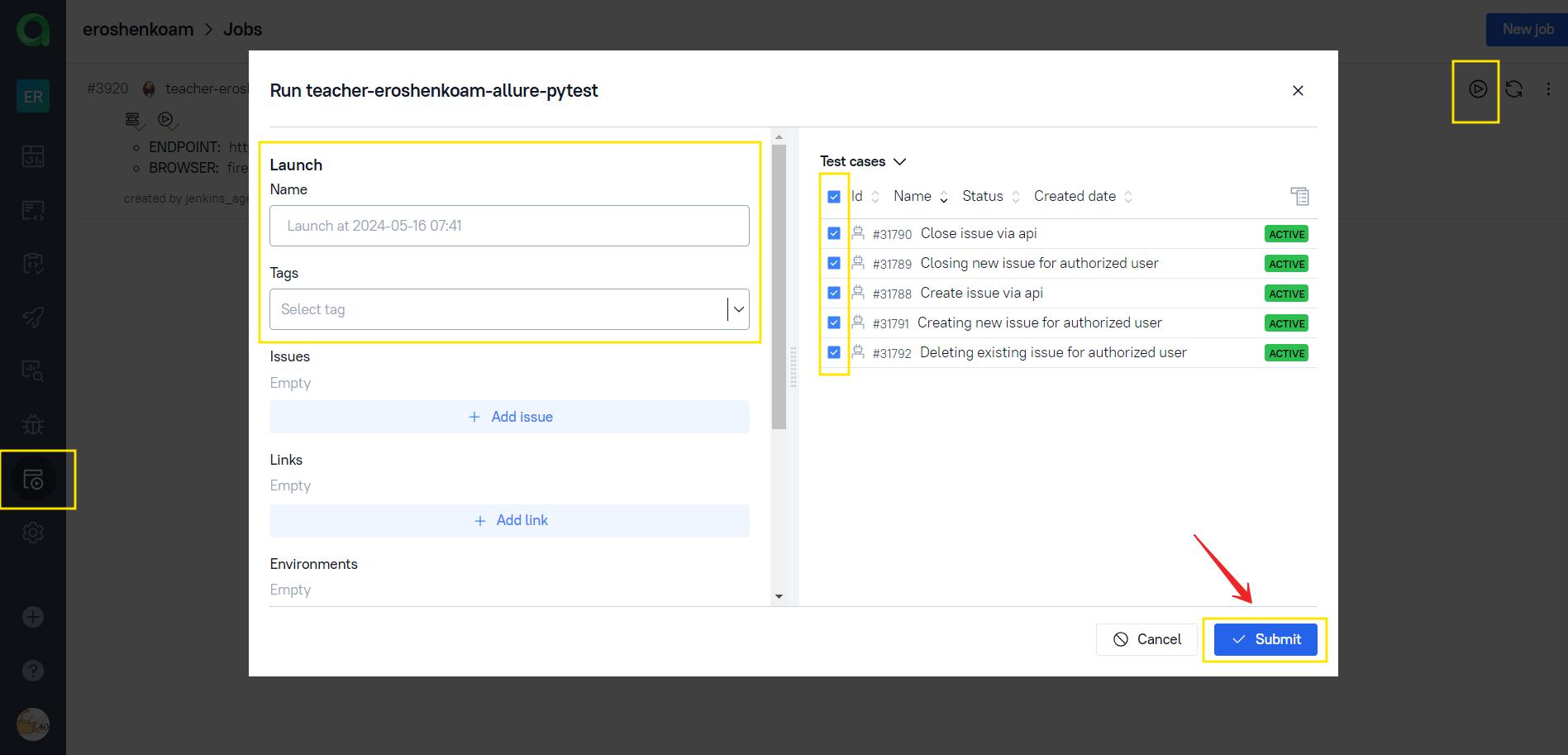1568x755 pixels.
Task: Open the ER project avatar
Action: pyautogui.click(x=33, y=97)
